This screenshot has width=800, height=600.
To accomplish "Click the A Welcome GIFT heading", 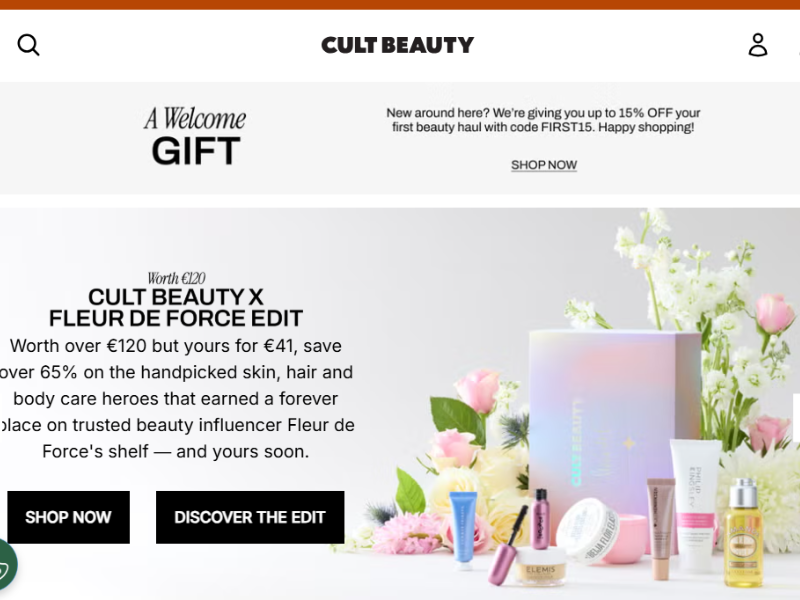I will click(195, 136).
